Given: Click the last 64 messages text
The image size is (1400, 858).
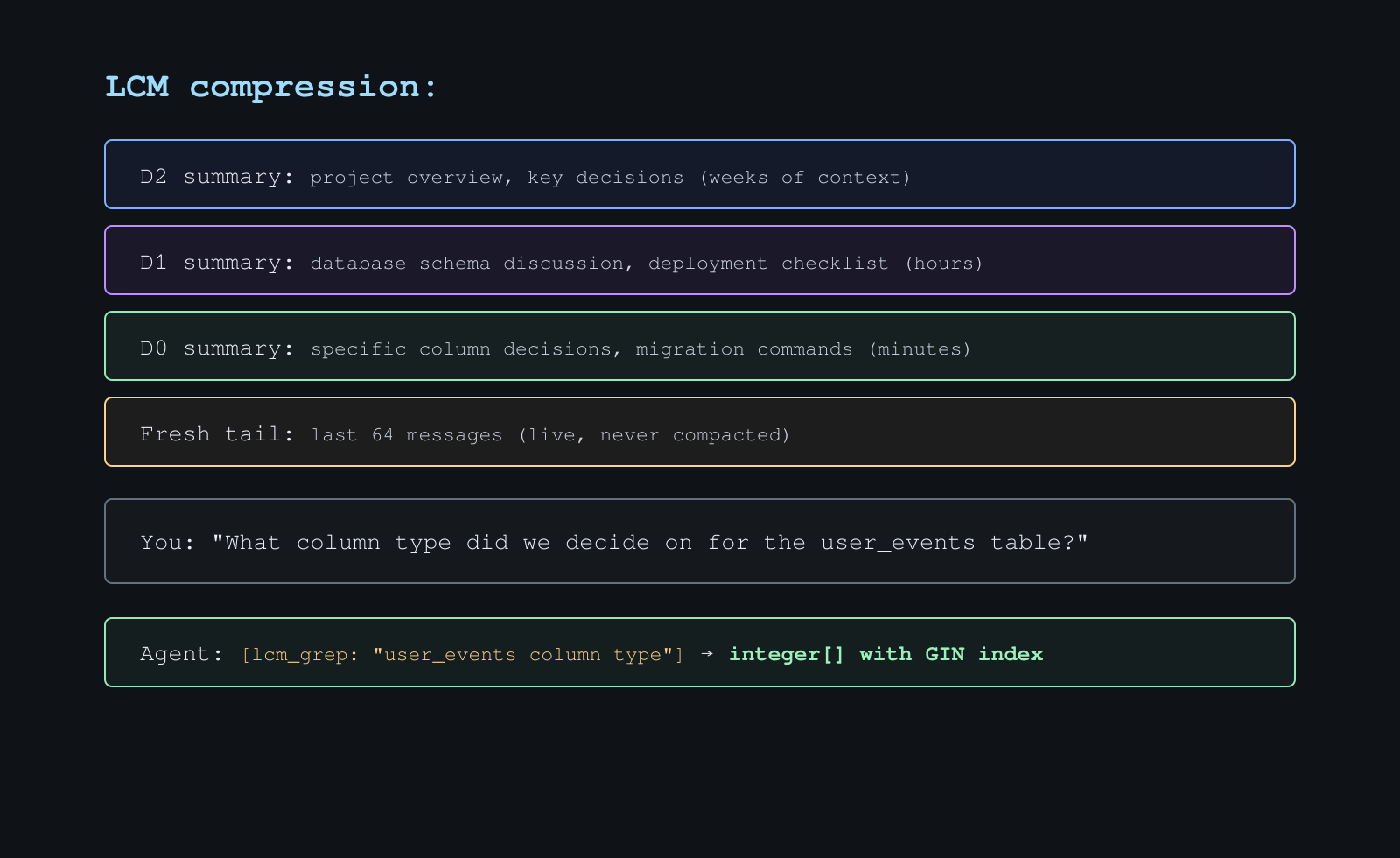Looking at the screenshot, I should (408, 435).
